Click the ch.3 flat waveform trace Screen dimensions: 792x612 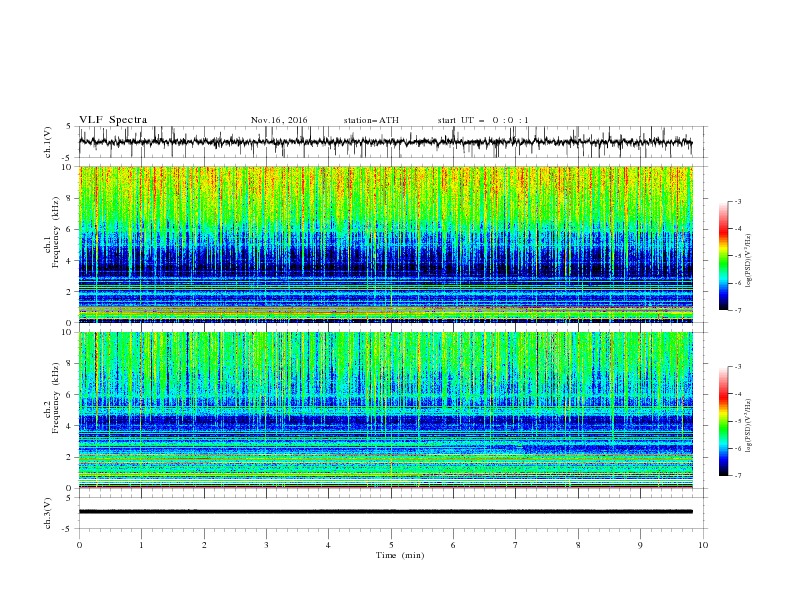[x=385, y=512]
